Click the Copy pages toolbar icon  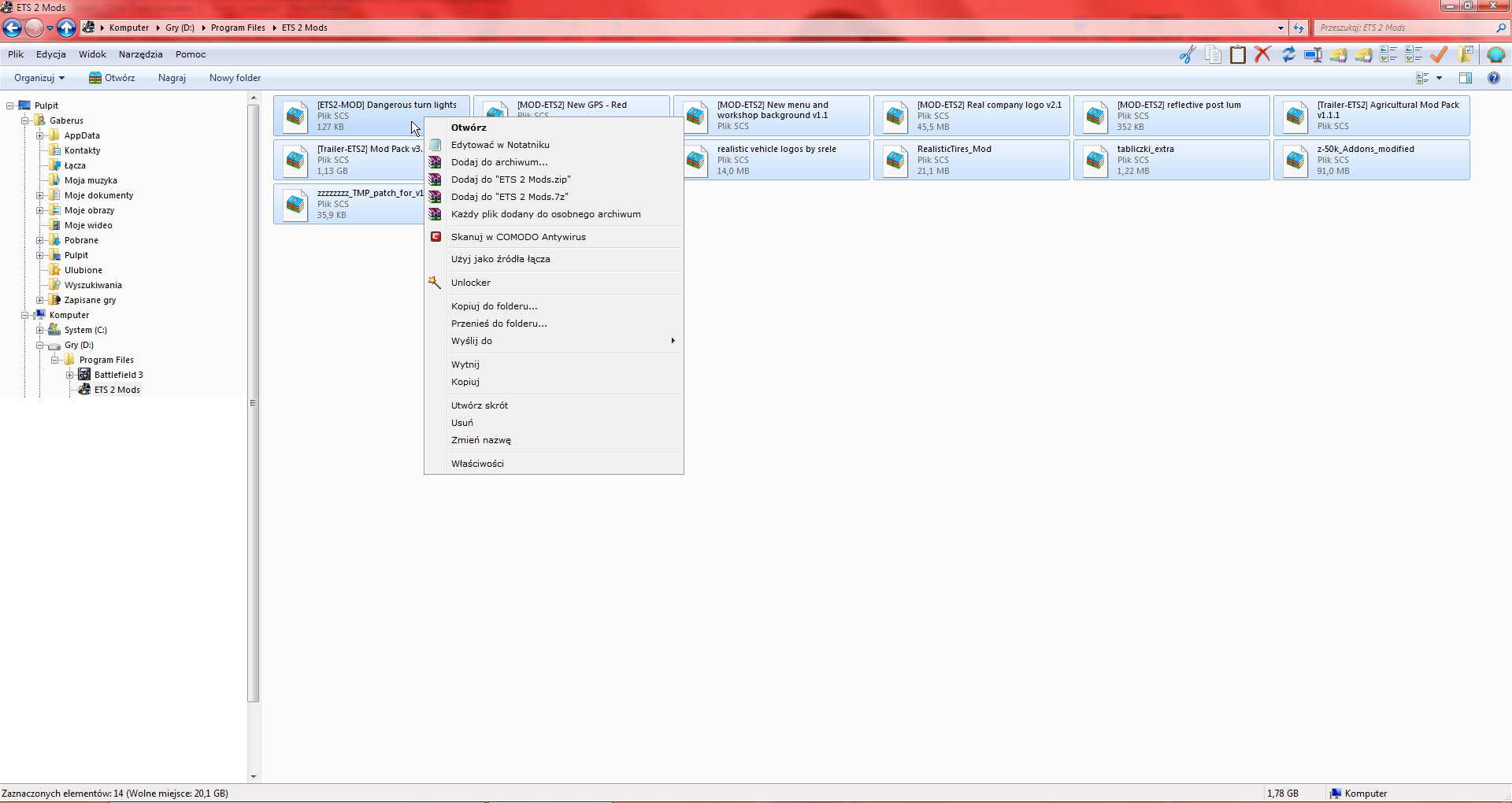pyautogui.click(x=1213, y=54)
